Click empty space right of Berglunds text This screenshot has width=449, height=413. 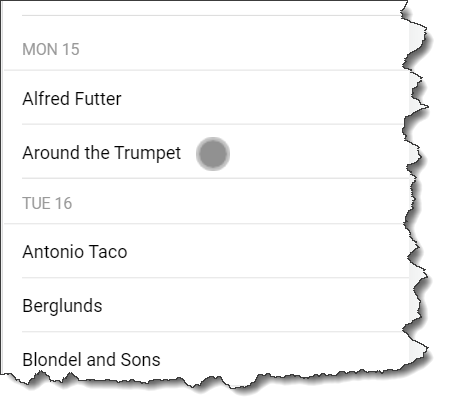tap(253, 305)
